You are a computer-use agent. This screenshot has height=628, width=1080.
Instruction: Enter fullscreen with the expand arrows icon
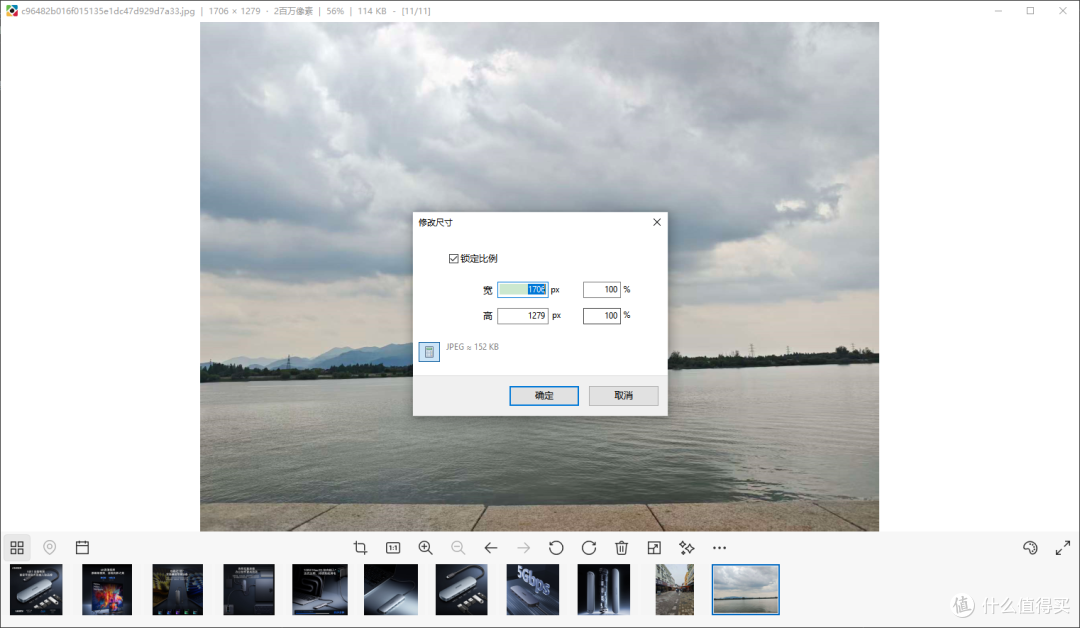[x=1063, y=547]
